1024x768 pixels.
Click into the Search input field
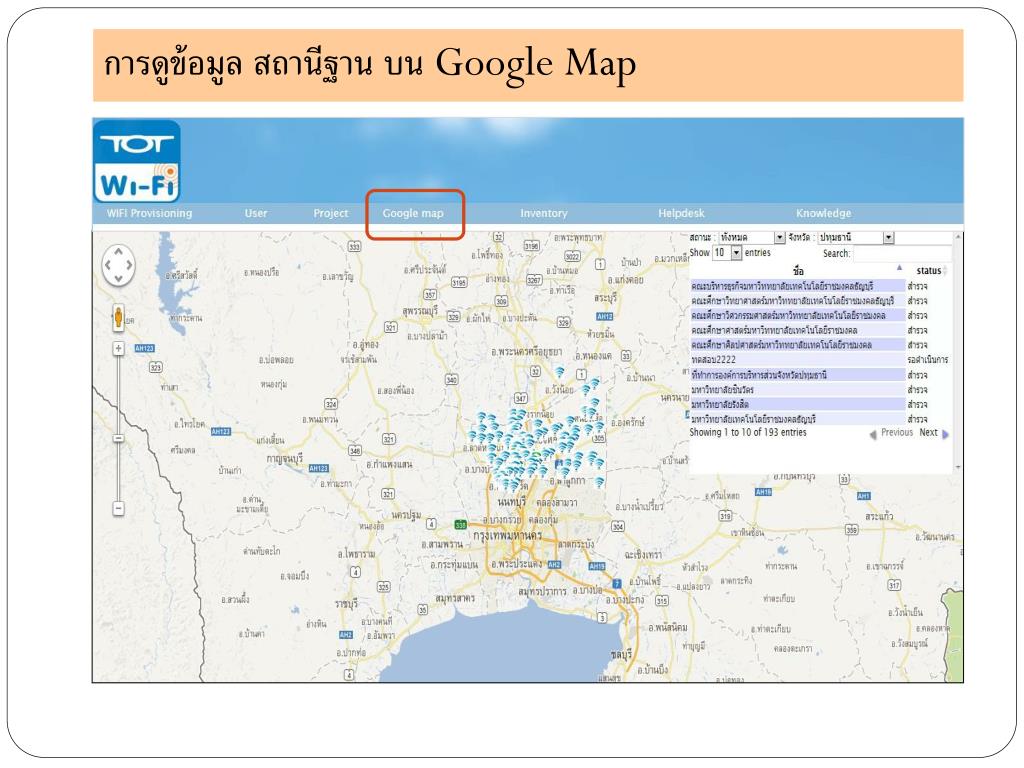902,253
